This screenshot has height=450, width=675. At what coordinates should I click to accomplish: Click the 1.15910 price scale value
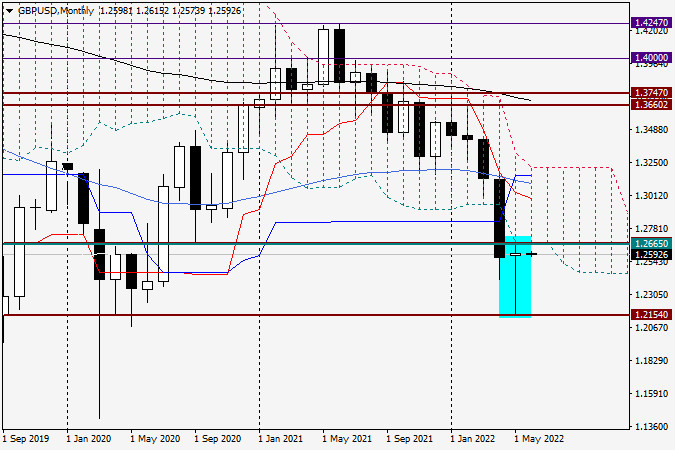tap(652, 394)
